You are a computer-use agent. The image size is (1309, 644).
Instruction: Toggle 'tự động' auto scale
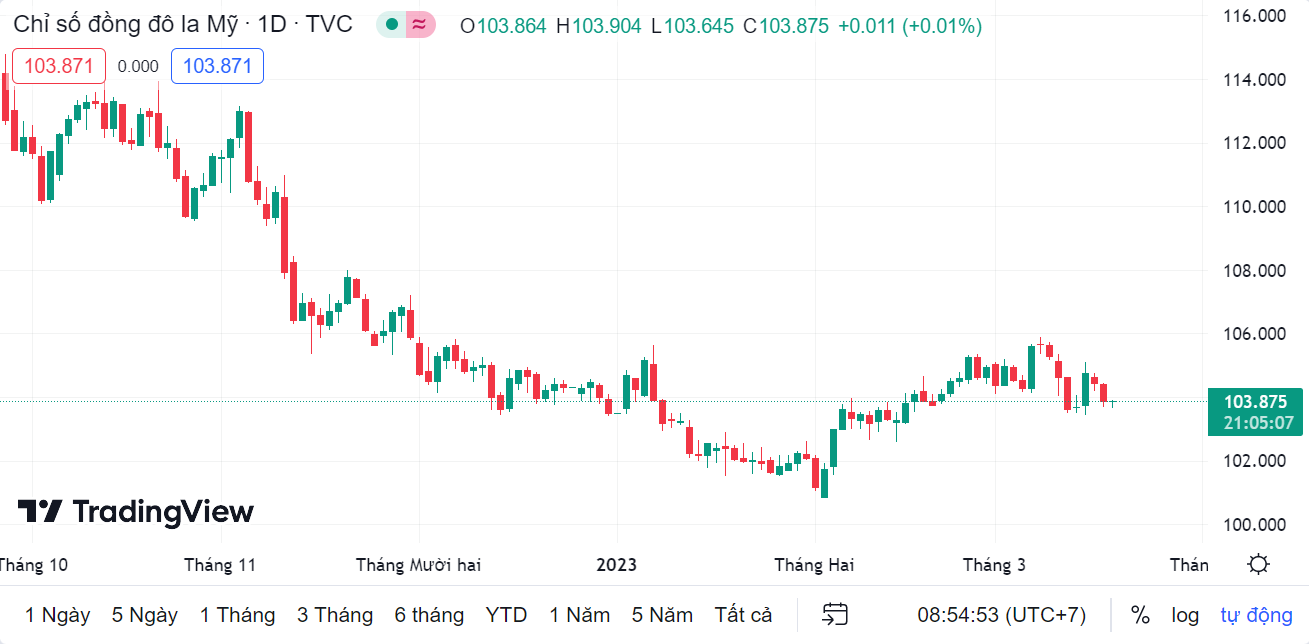tap(1256, 614)
